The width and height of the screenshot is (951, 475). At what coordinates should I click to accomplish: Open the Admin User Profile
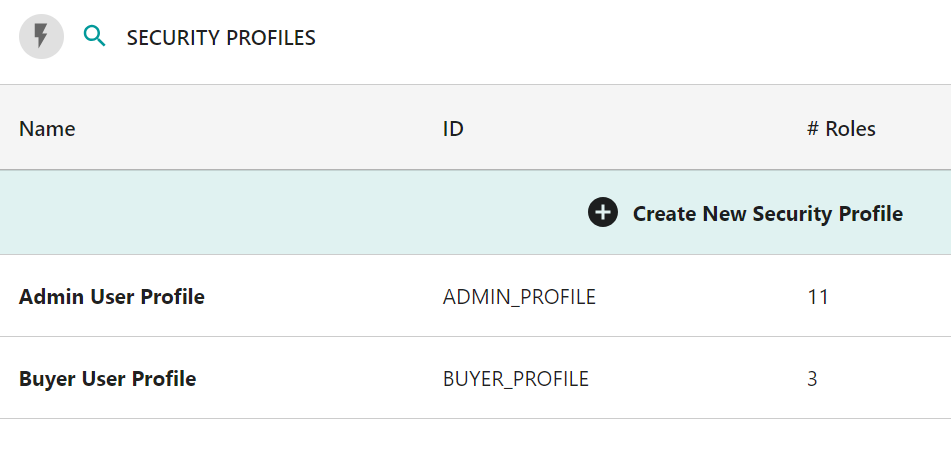112,296
